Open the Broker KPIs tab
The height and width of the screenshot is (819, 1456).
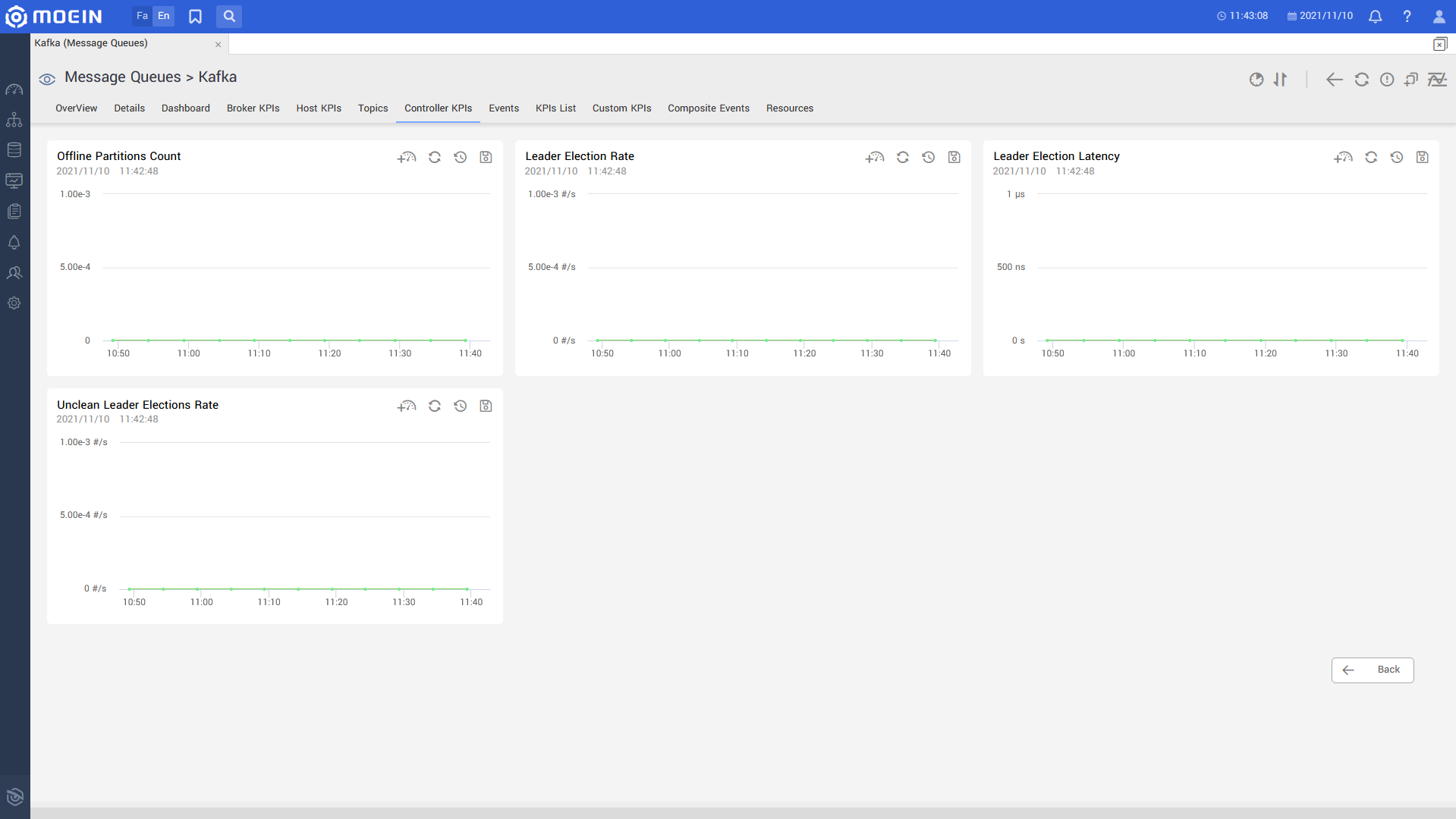click(253, 108)
